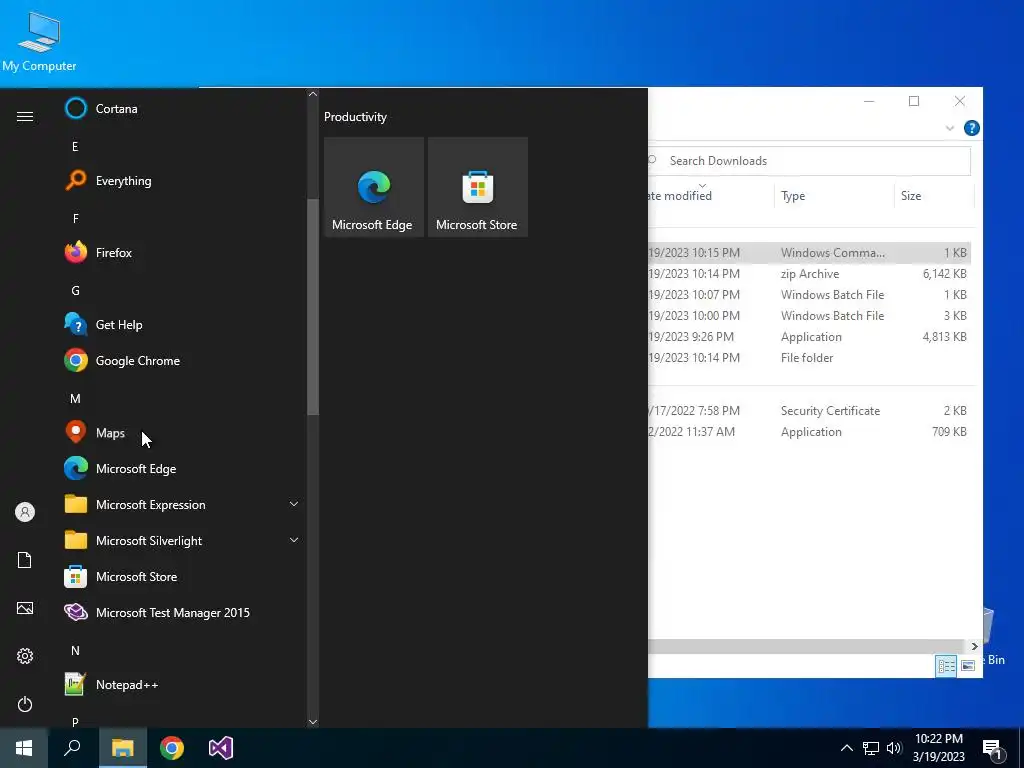Select the 709 KB Application row
The height and width of the screenshot is (768, 1024).
[x=809, y=432]
